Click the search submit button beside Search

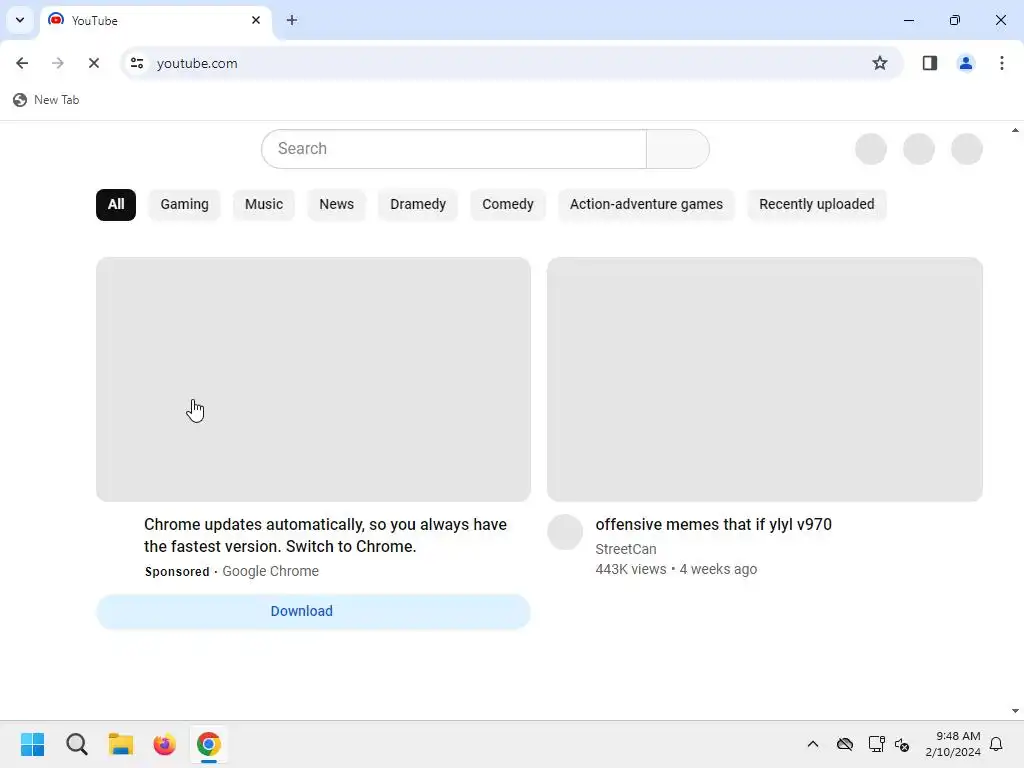[678, 149]
